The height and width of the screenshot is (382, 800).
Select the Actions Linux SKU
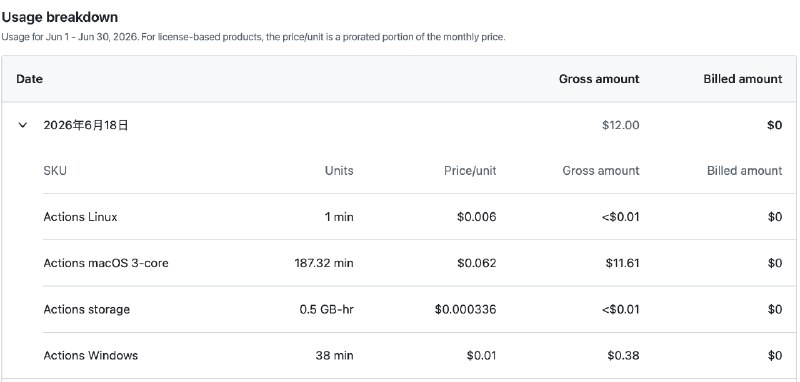coord(81,217)
